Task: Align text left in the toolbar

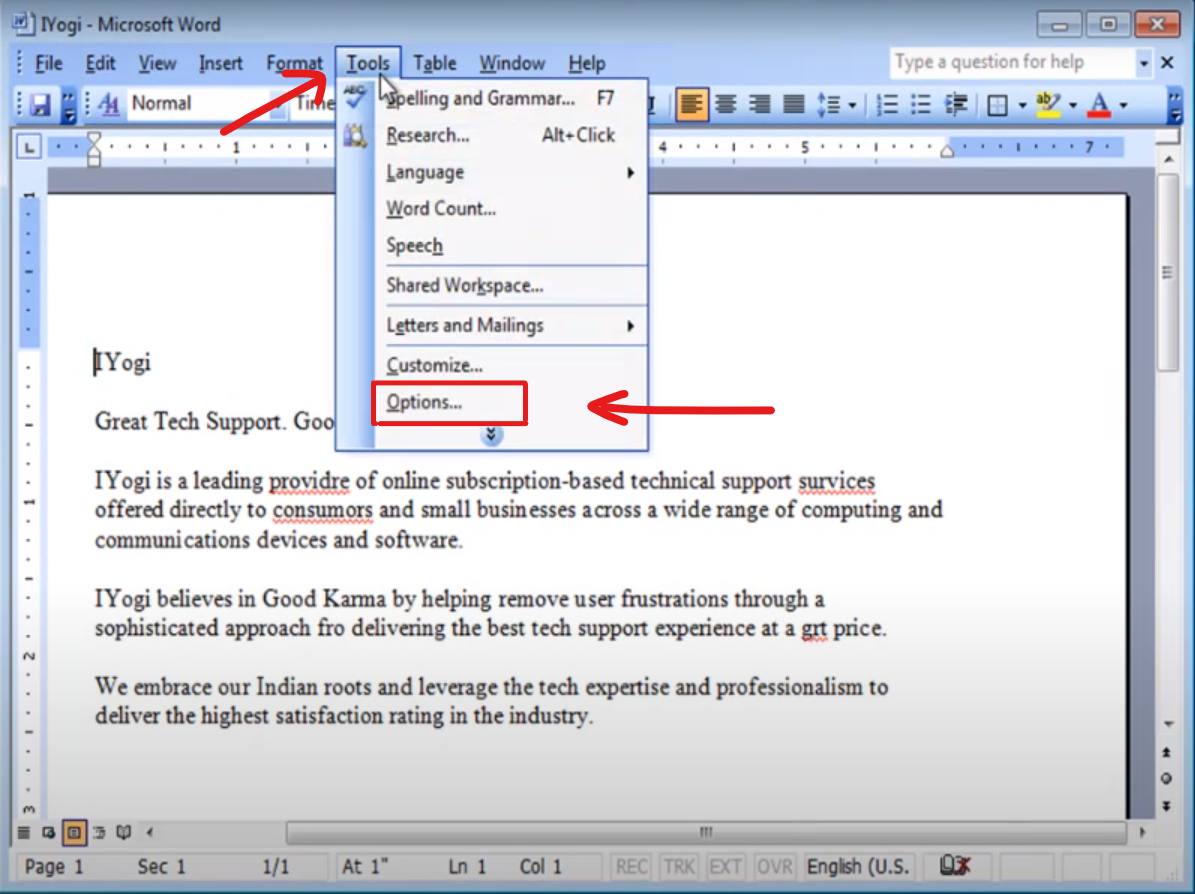Action: [691, 104]
